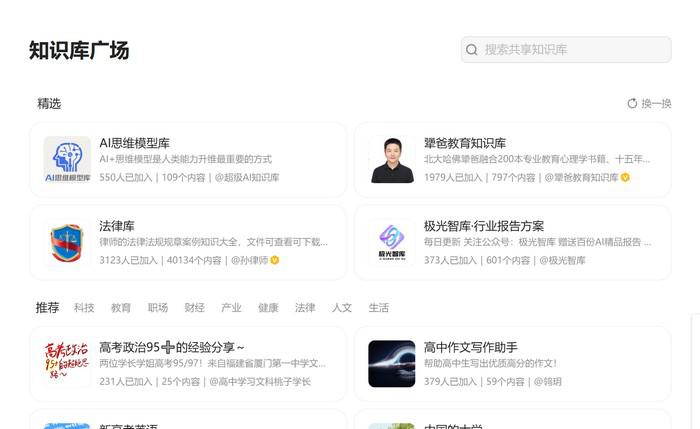The image size is (700, 429).
Task: Open 极光智库·行业报告方案 title
Action: (x=484, y=226)
